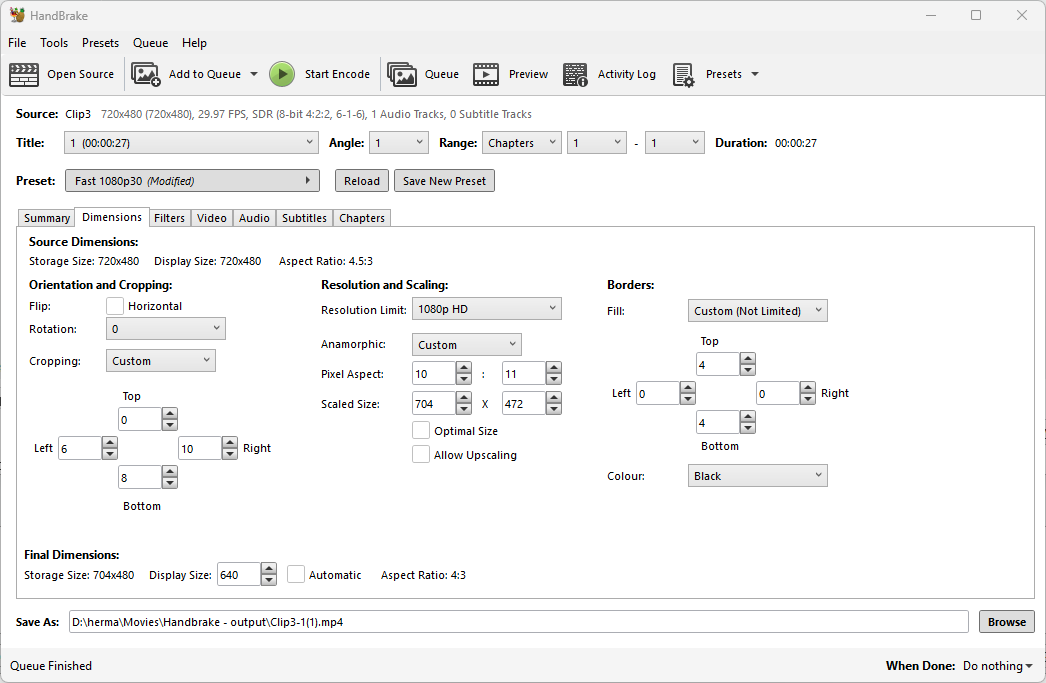Screen dimensions: 1046x683
Task: Click the Queue Finished status text
Action: tap(51, 666)
